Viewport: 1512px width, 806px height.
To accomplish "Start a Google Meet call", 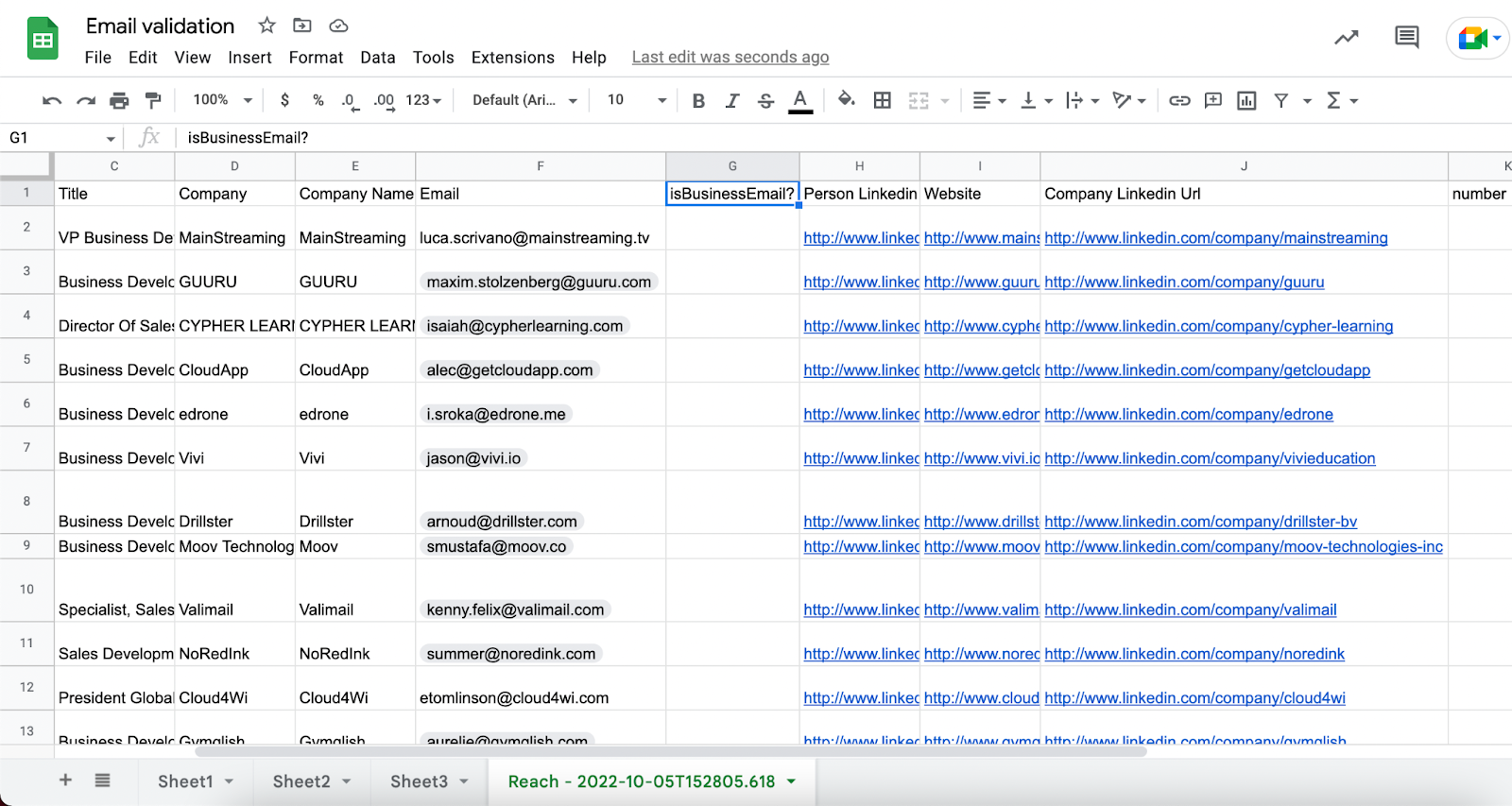I will [x=1478, y=39].
